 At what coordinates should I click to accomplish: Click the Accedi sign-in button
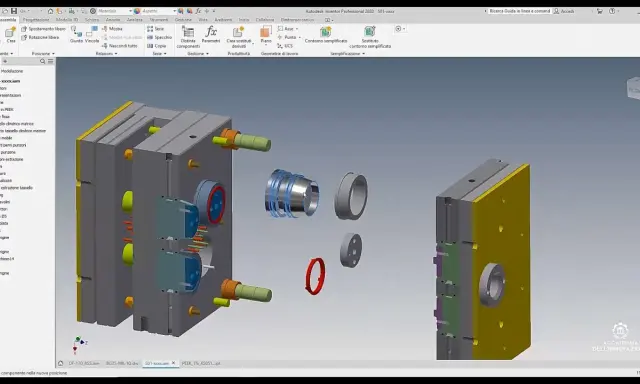tap(564, 11)
